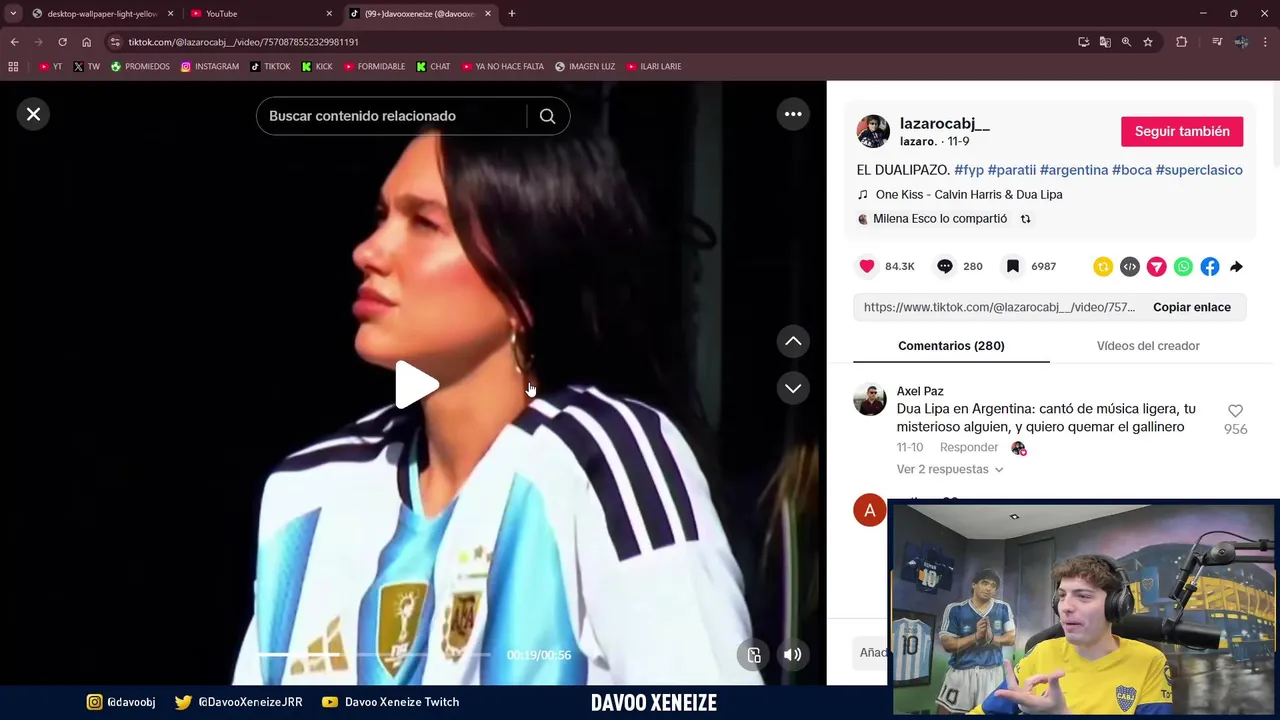Switch to desktop-wallpaper-light-yellow tab
The image size is (1280, 720).
tap(102, 14)
